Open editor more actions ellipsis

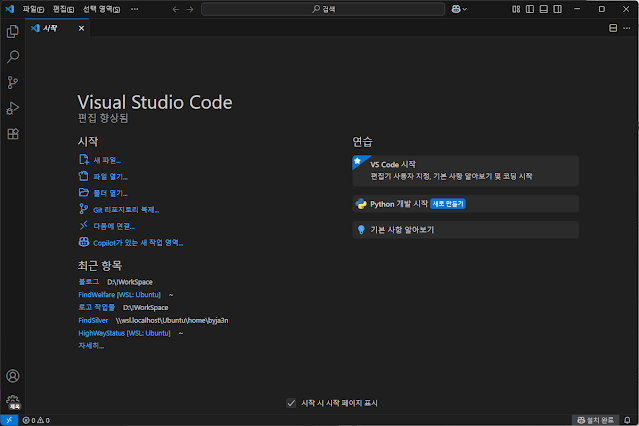click(x=627, y=28)
